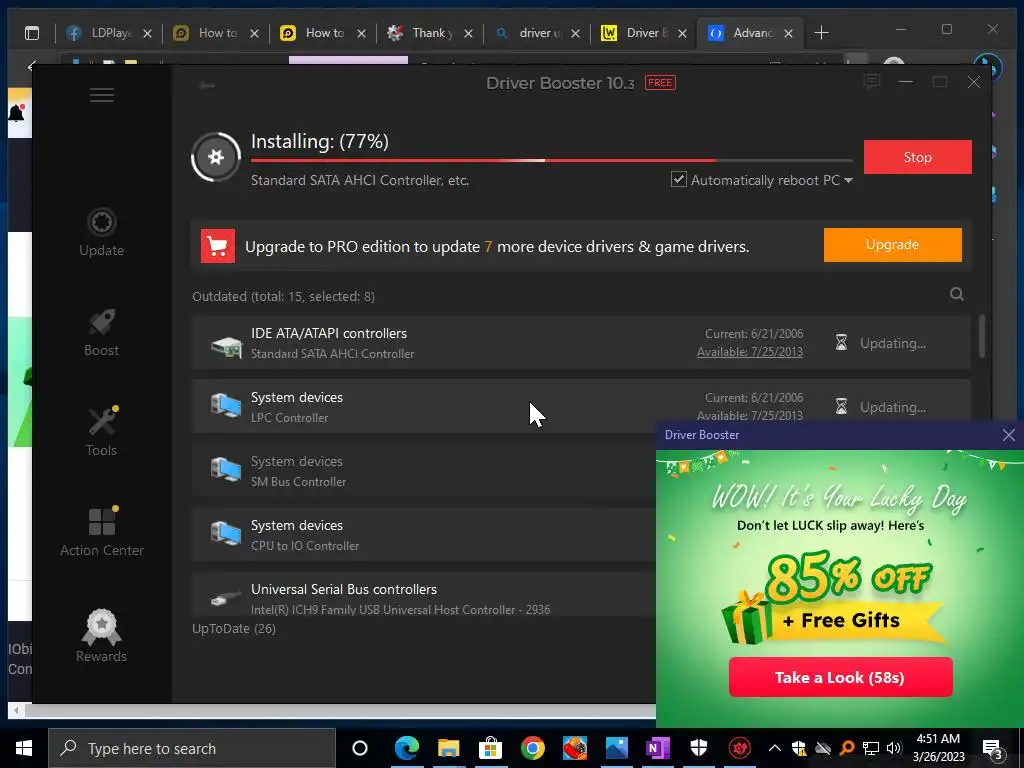Open Photos app from the taskbar

click(x=616, y=748)
